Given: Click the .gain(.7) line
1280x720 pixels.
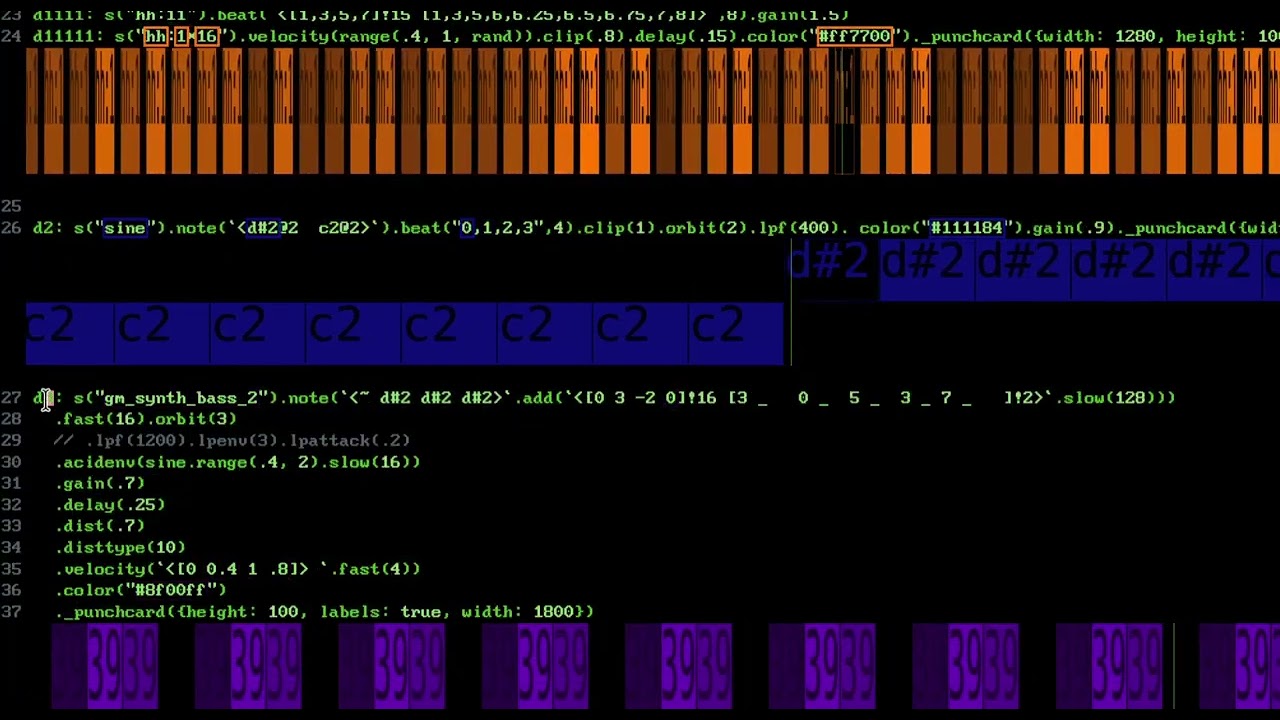Looking at the screenshot, I should (100, 483).
